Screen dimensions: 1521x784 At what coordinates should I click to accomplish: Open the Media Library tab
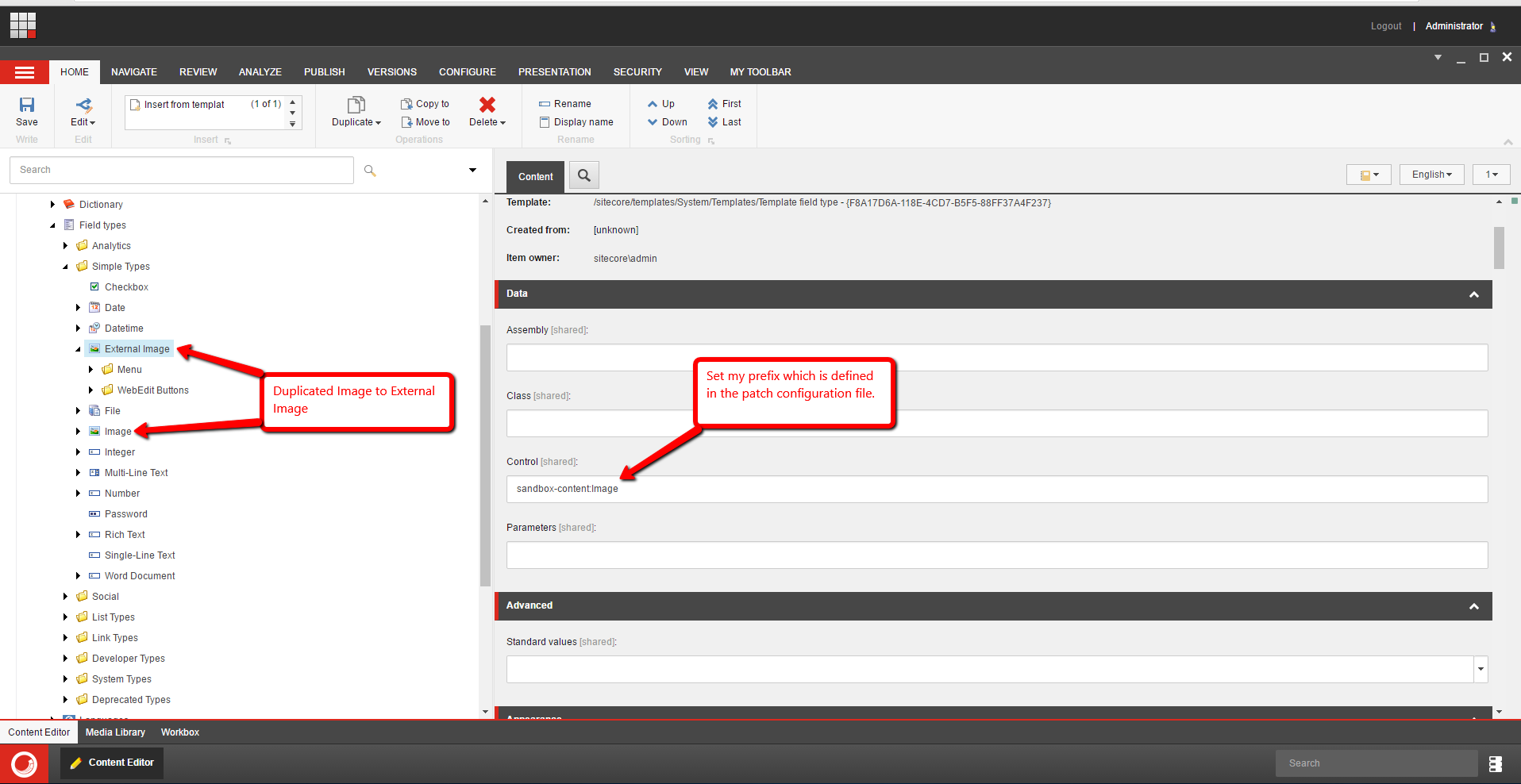tap(115, 732)
